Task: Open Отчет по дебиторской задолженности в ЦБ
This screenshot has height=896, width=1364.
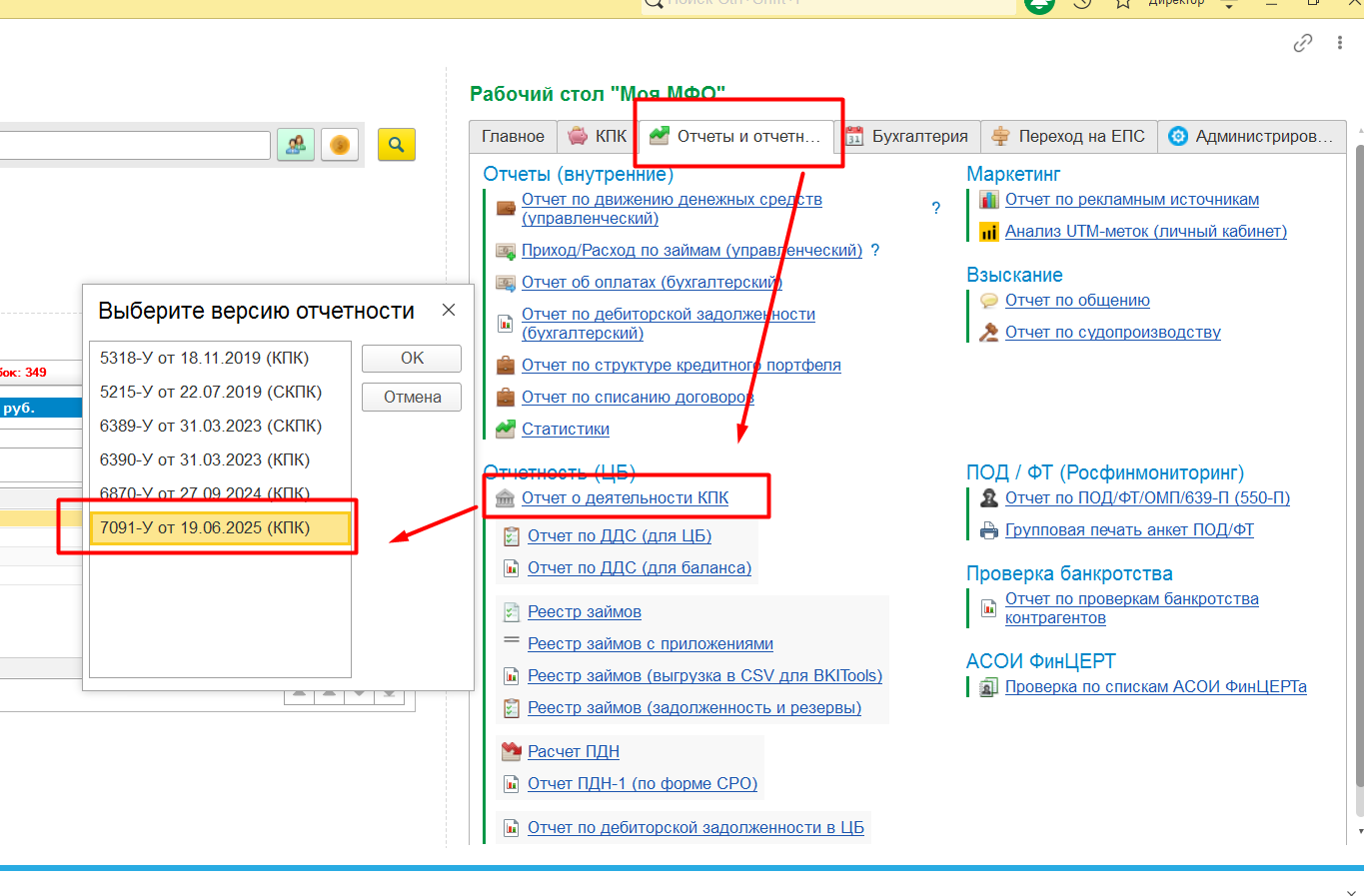Action: pos(695,828)
